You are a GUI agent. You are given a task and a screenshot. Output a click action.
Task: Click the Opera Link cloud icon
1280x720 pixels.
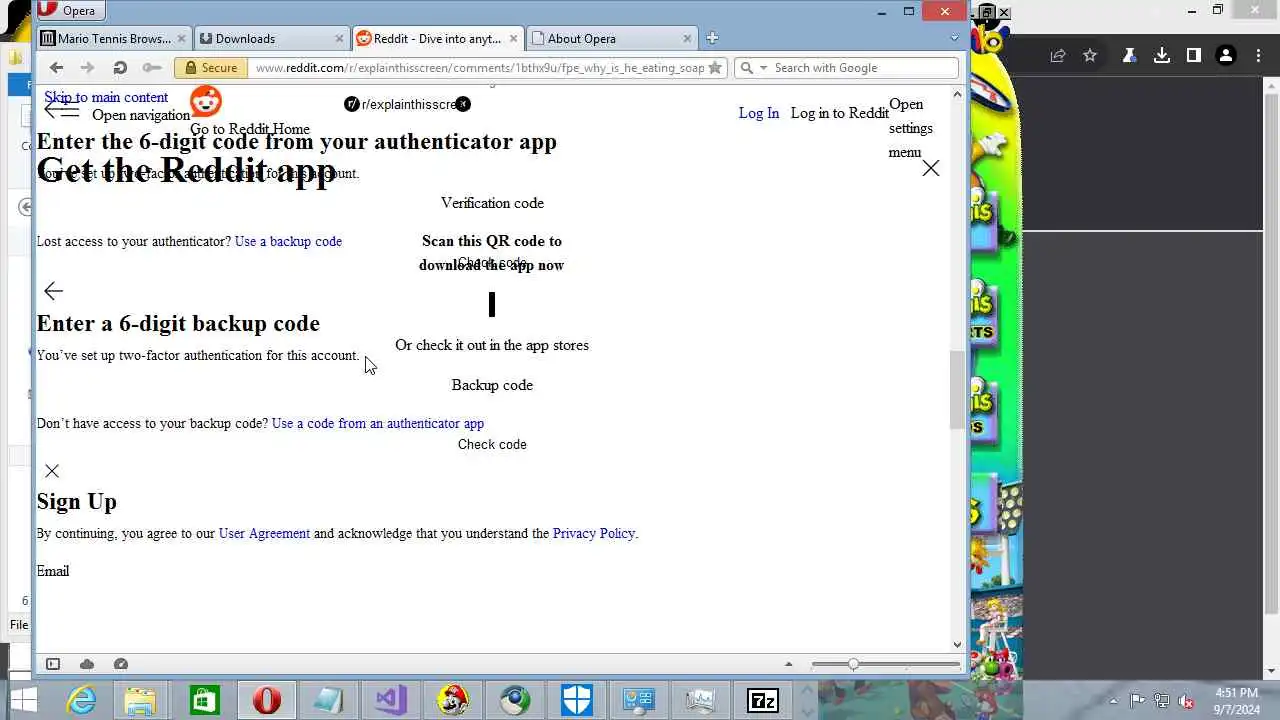click(87, 664)
